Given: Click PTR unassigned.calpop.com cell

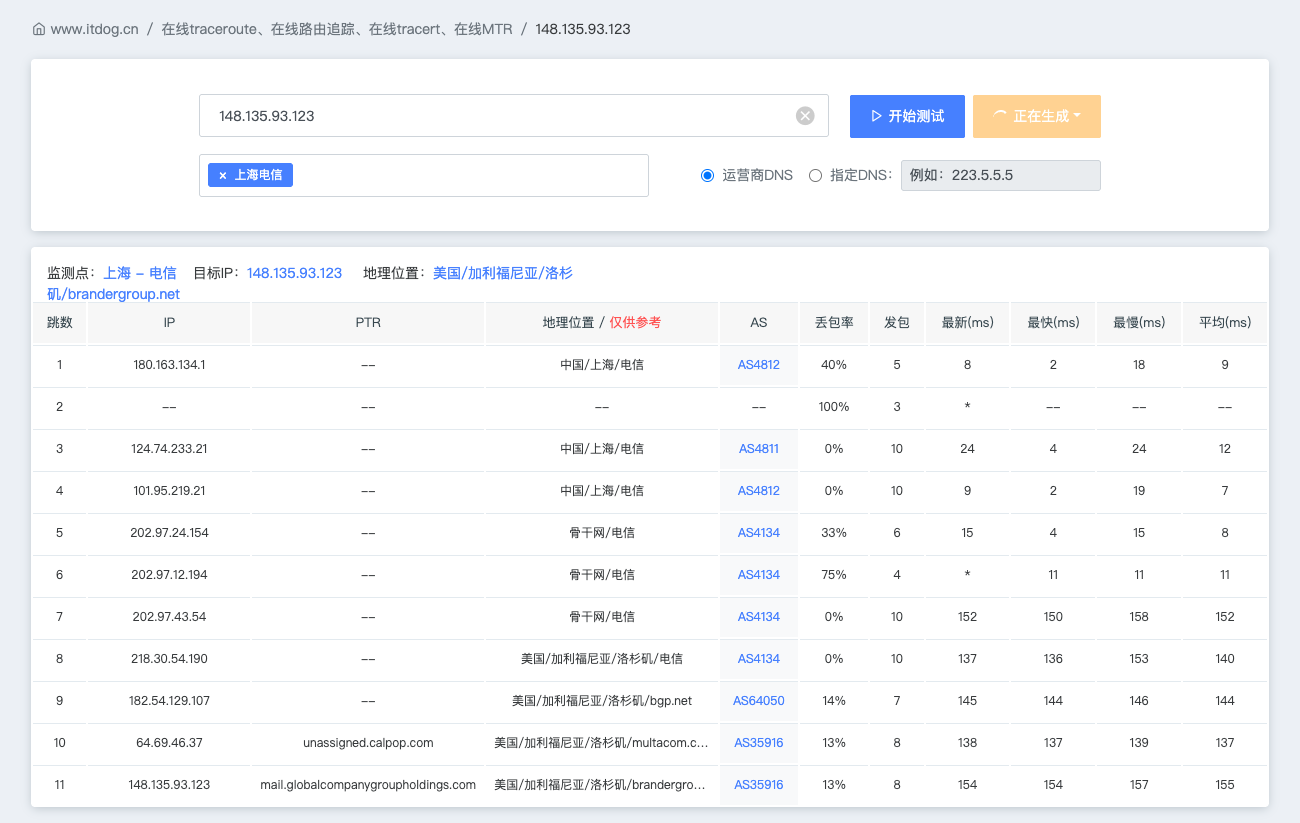Looking at the screenshot, I should [368, 743].
